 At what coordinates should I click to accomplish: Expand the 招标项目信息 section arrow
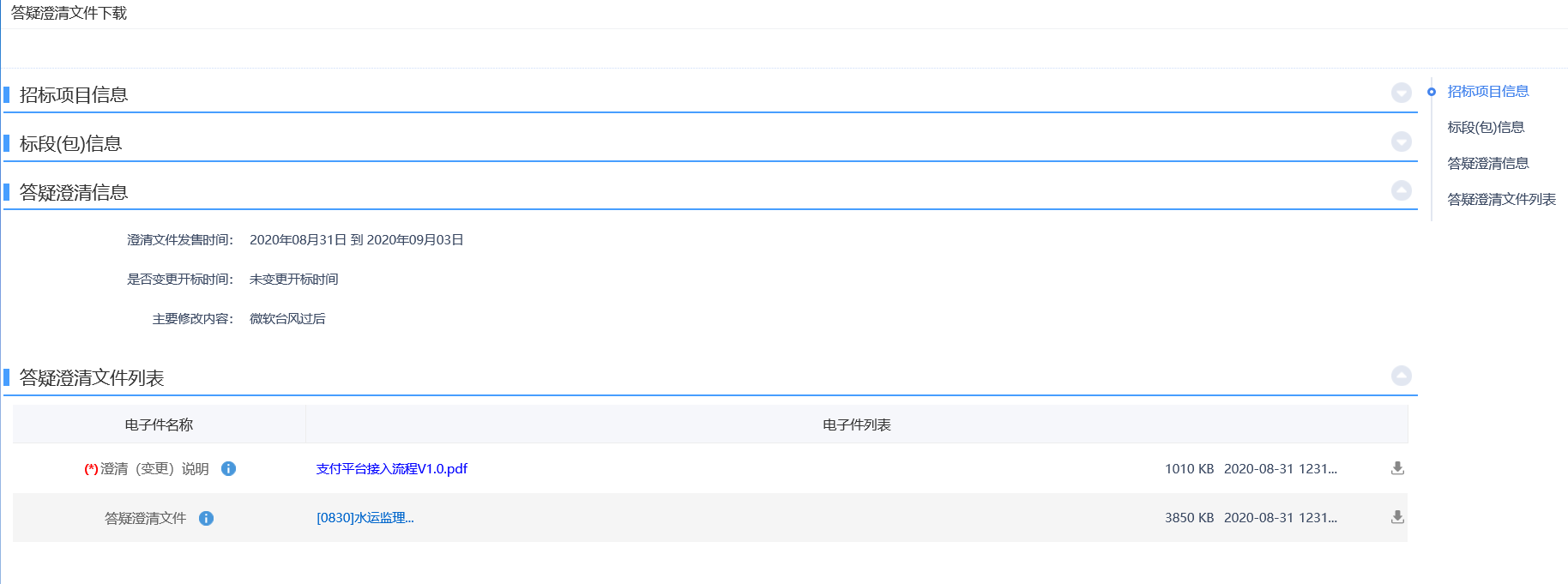coord(1401,93)
